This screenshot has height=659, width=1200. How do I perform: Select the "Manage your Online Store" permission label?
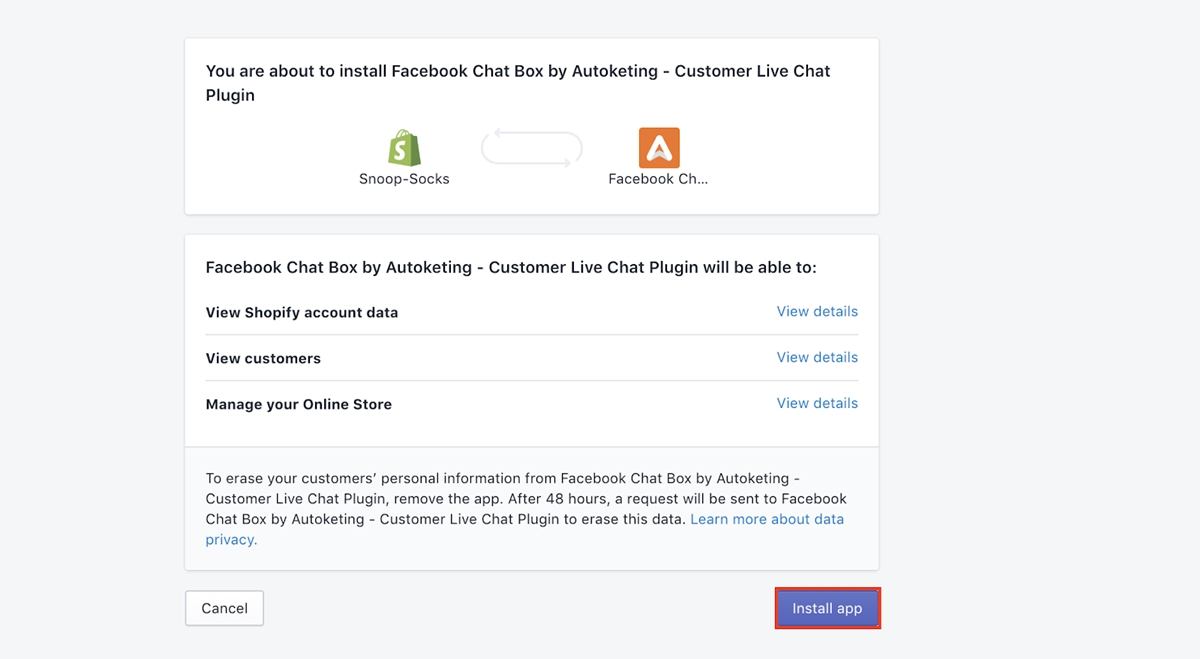coord(298,405)
